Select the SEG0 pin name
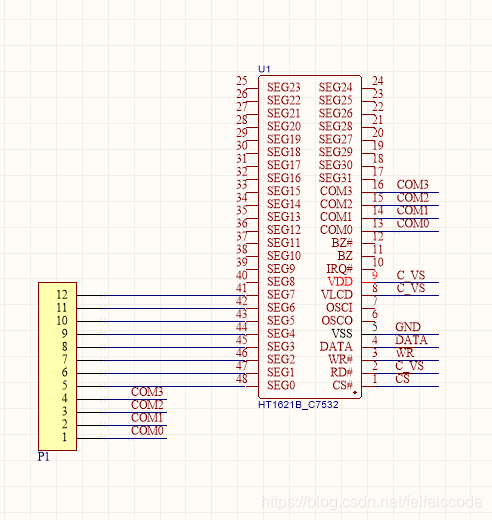This screenshot has width=492, height=520. click(281, 385)
